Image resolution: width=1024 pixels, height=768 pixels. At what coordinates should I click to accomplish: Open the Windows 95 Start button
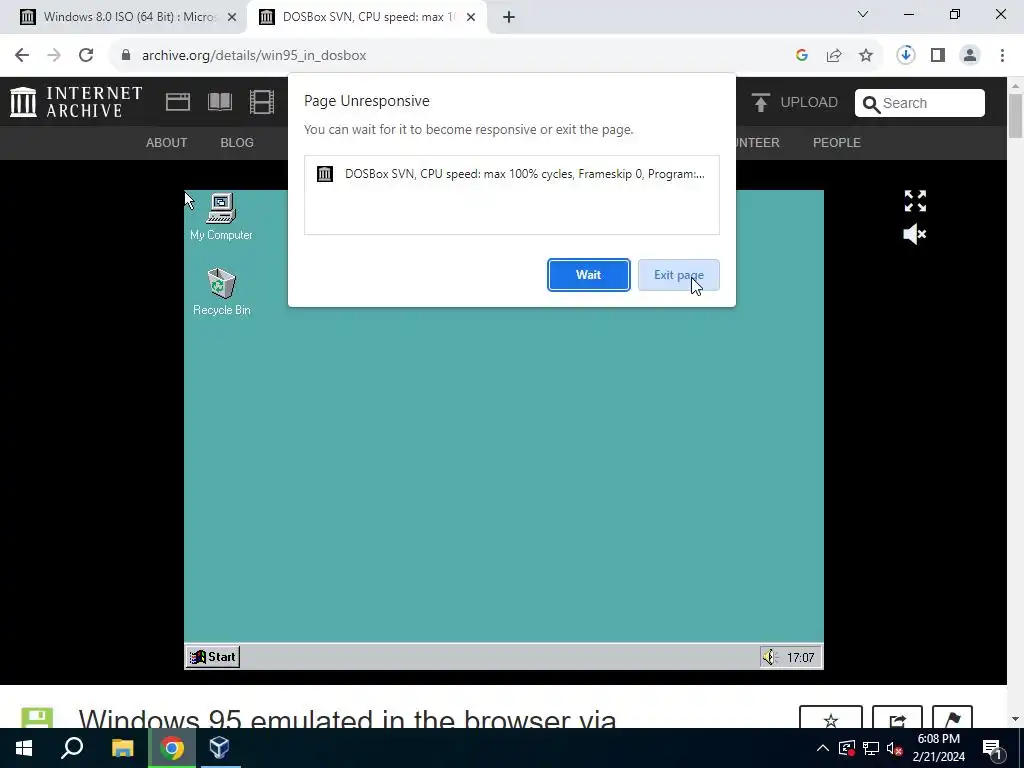point(213,657)
